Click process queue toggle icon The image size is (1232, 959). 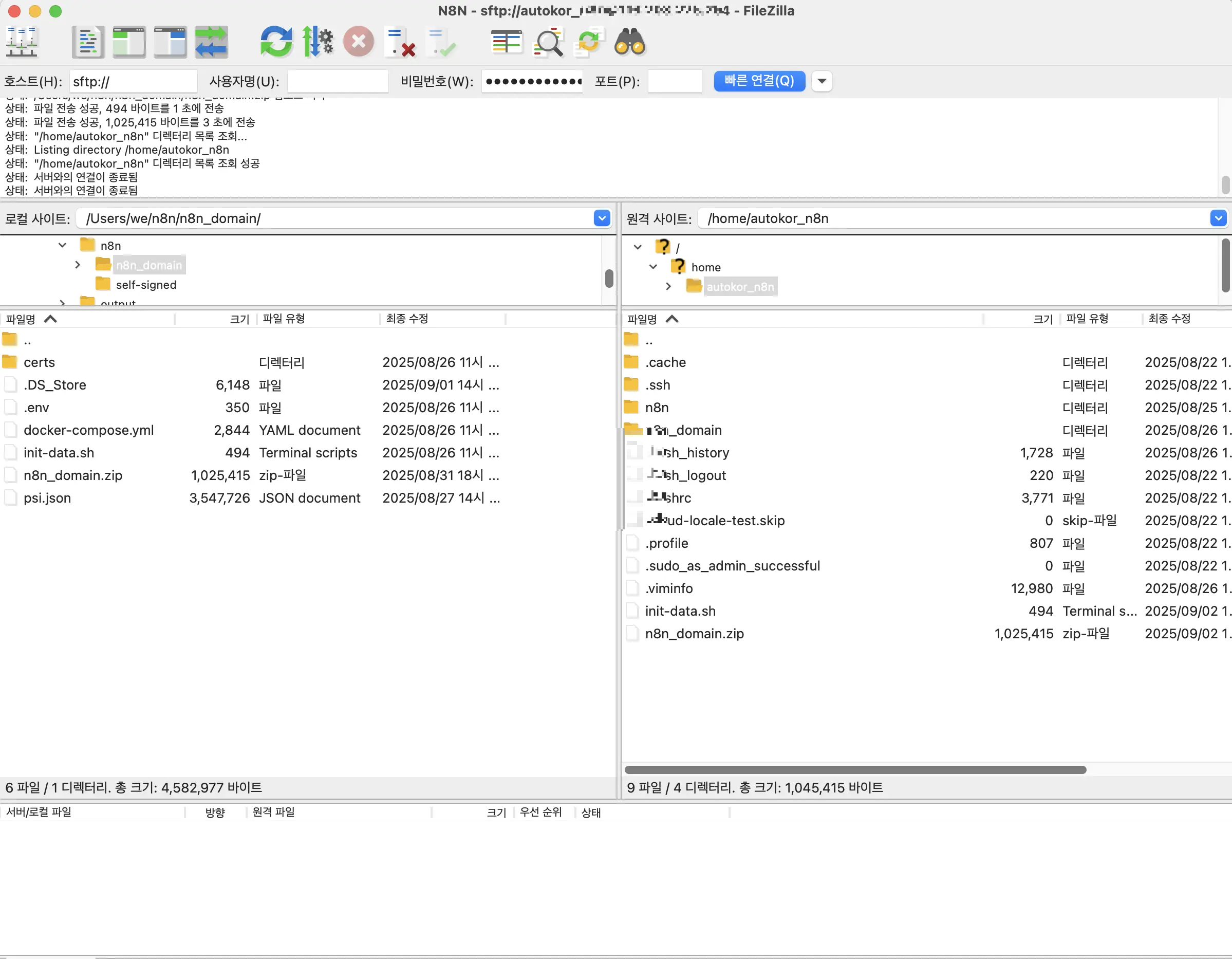point(317,42)
